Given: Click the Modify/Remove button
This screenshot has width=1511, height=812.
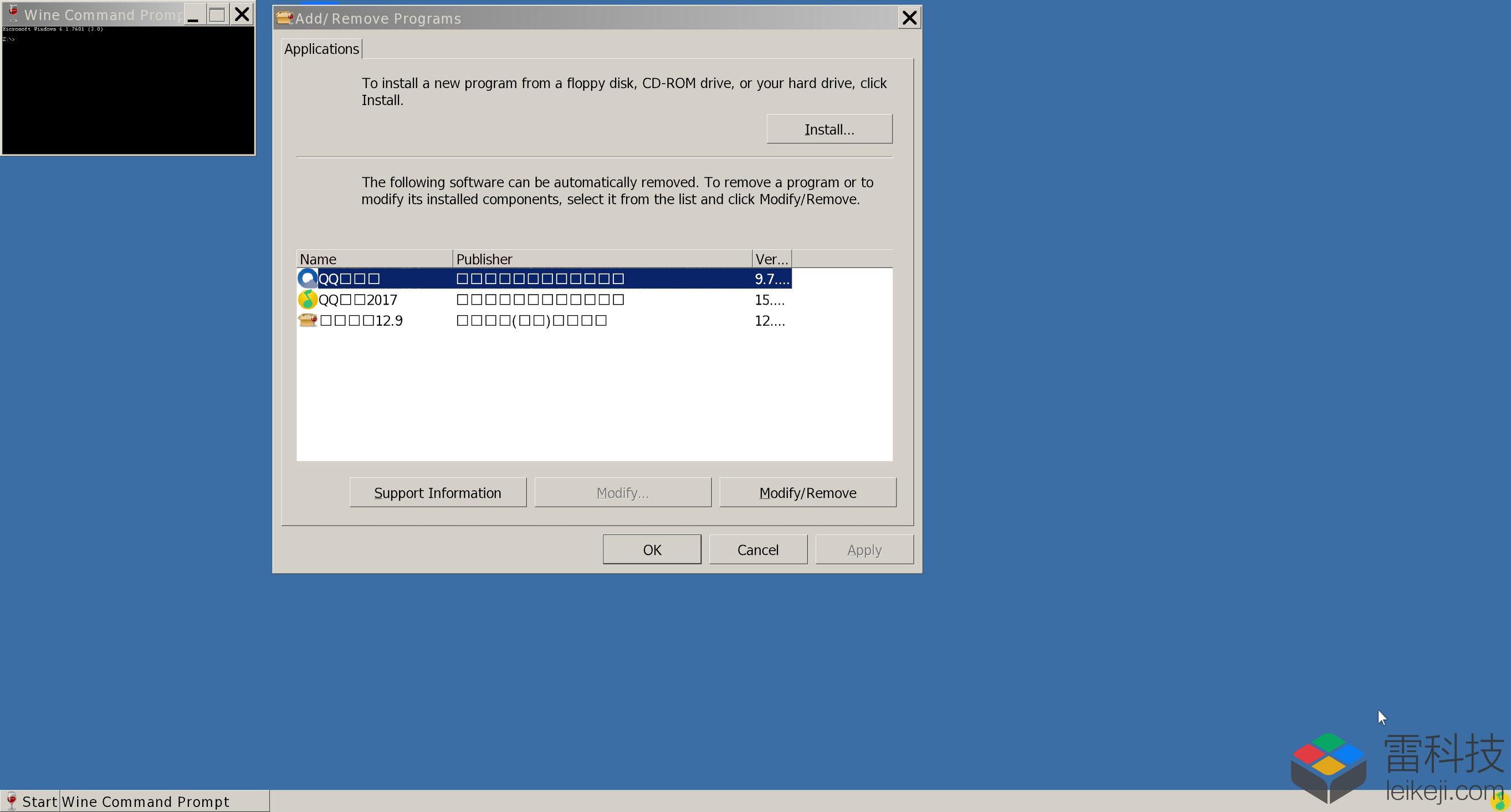Looking at the screenshot, I should (x=808, y=492).
